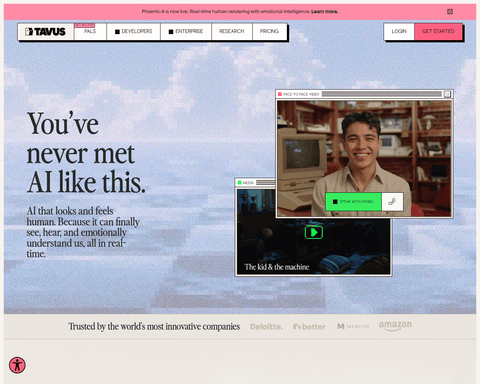Open the accessibility options icon
The width and height of the screenshot is (480, 384).
coord(17,365)
